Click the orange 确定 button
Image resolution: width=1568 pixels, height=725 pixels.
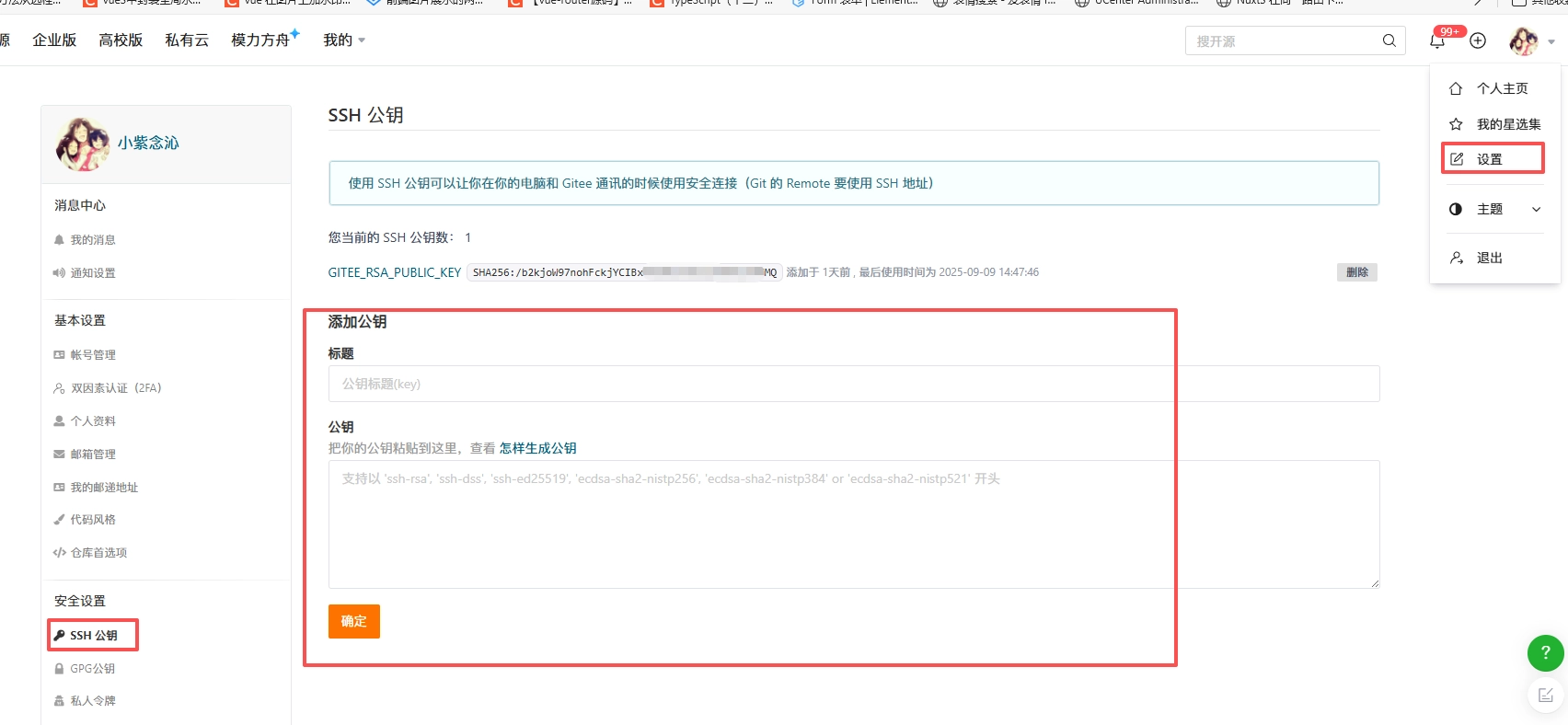(x=354, y=621)
